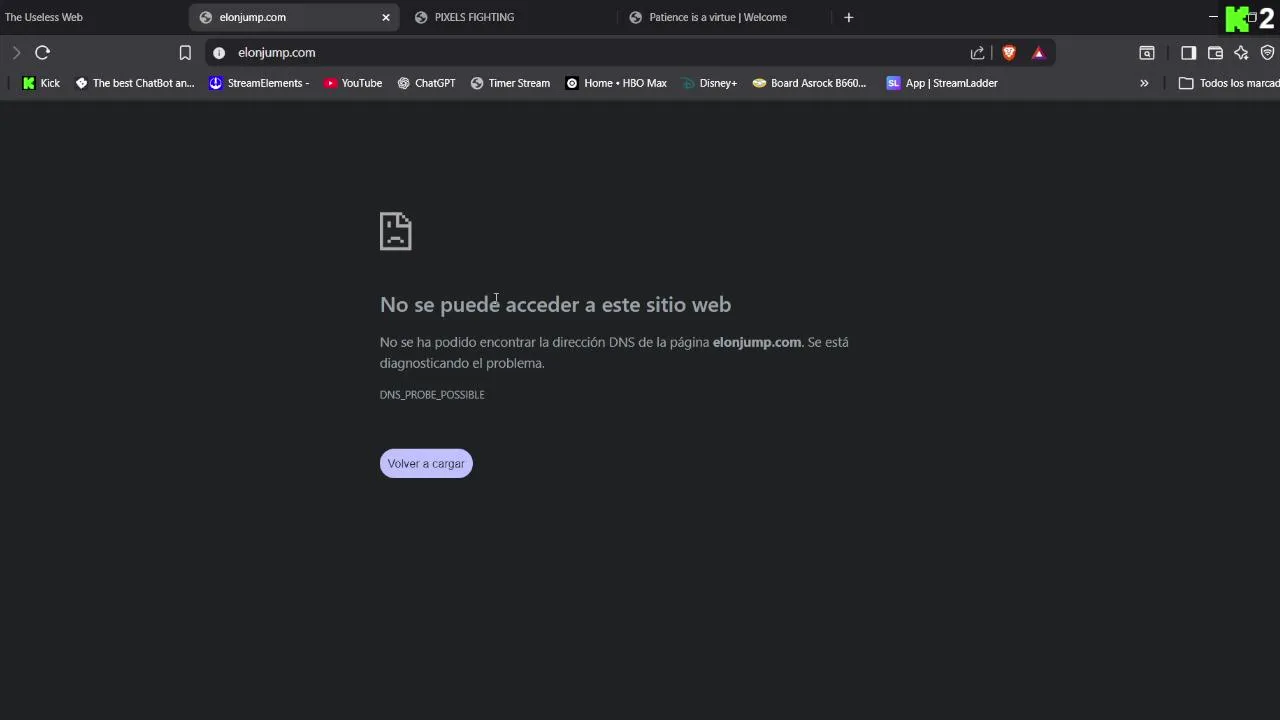Expand hidden bookmarks with the chevron

(1144, 83)
